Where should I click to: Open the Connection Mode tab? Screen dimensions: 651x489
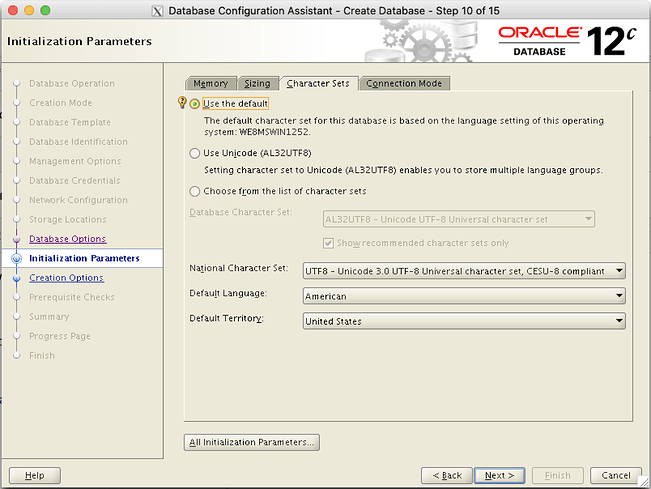pyautogui.click(x=404, y=83)
